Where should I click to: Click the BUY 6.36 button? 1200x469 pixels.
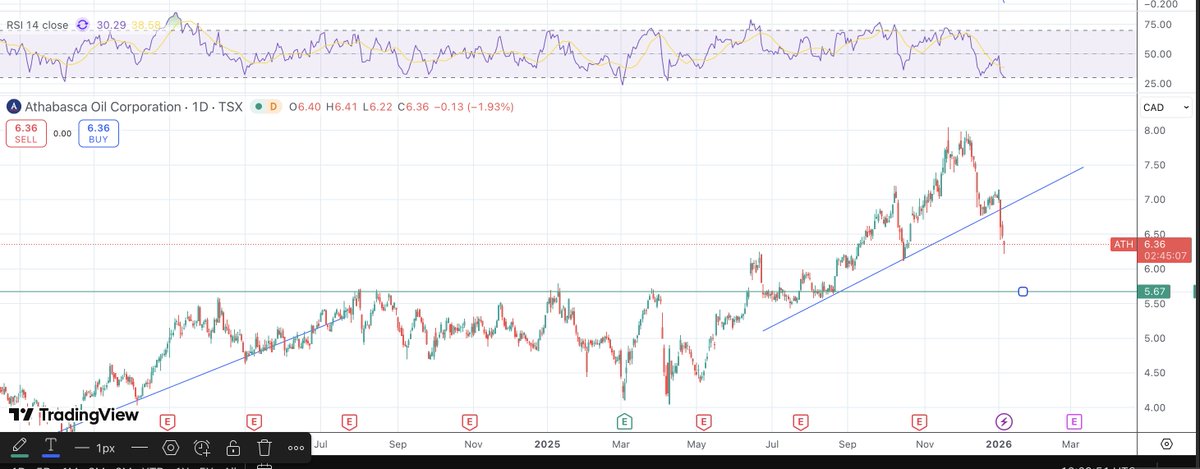[98, 133]
